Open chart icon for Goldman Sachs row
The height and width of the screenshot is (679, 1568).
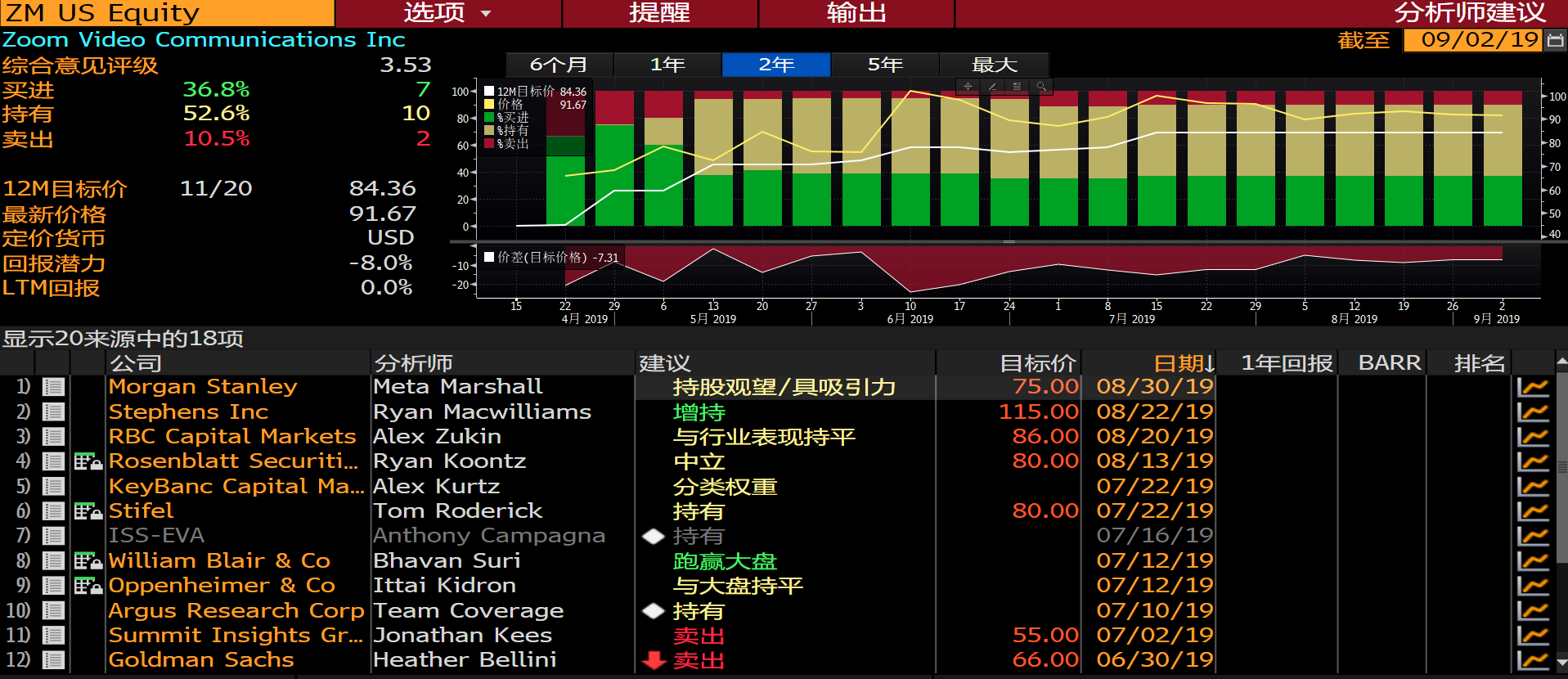click(x=1533, y=660)
